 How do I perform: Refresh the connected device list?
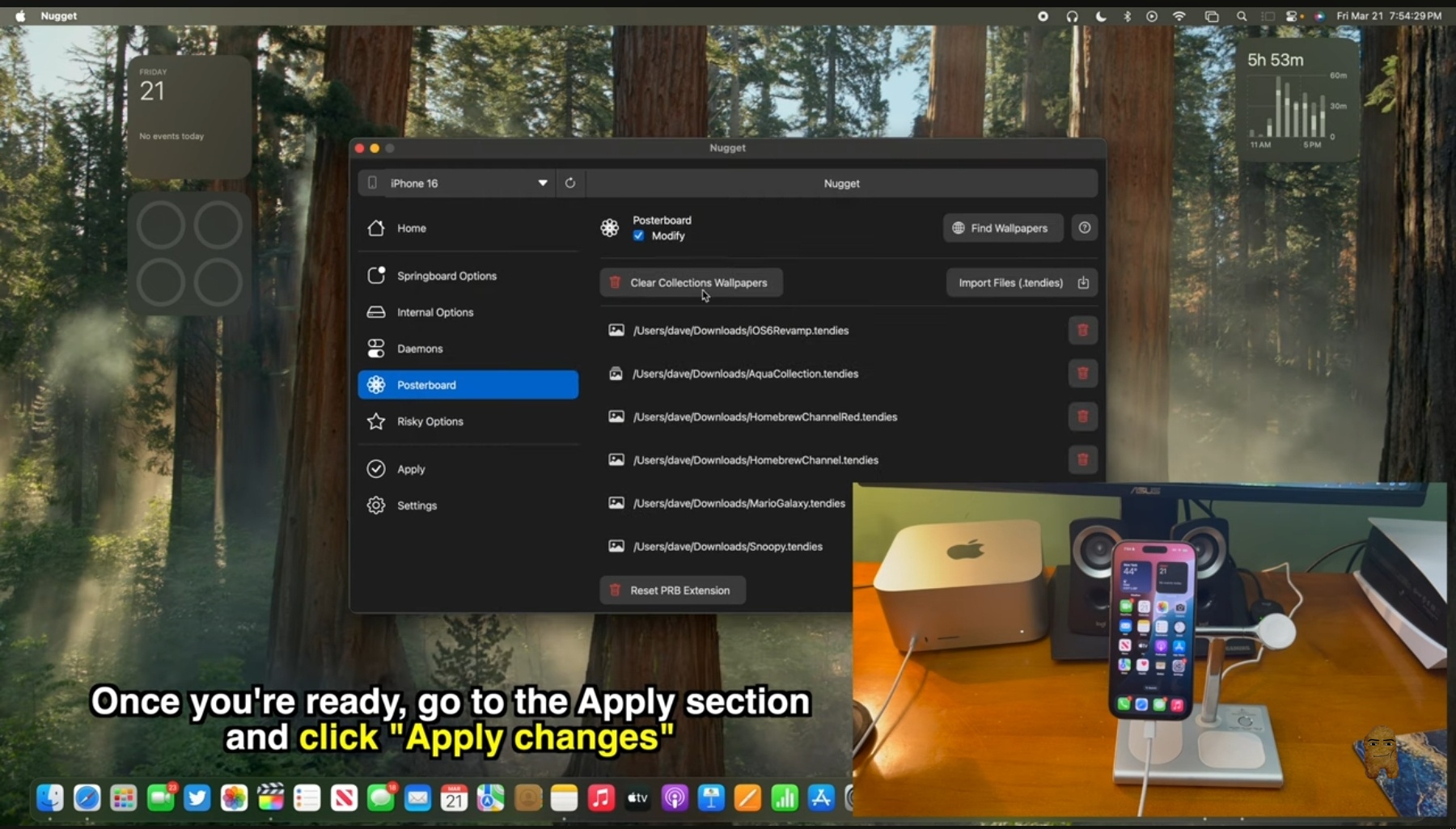point(570,184)
